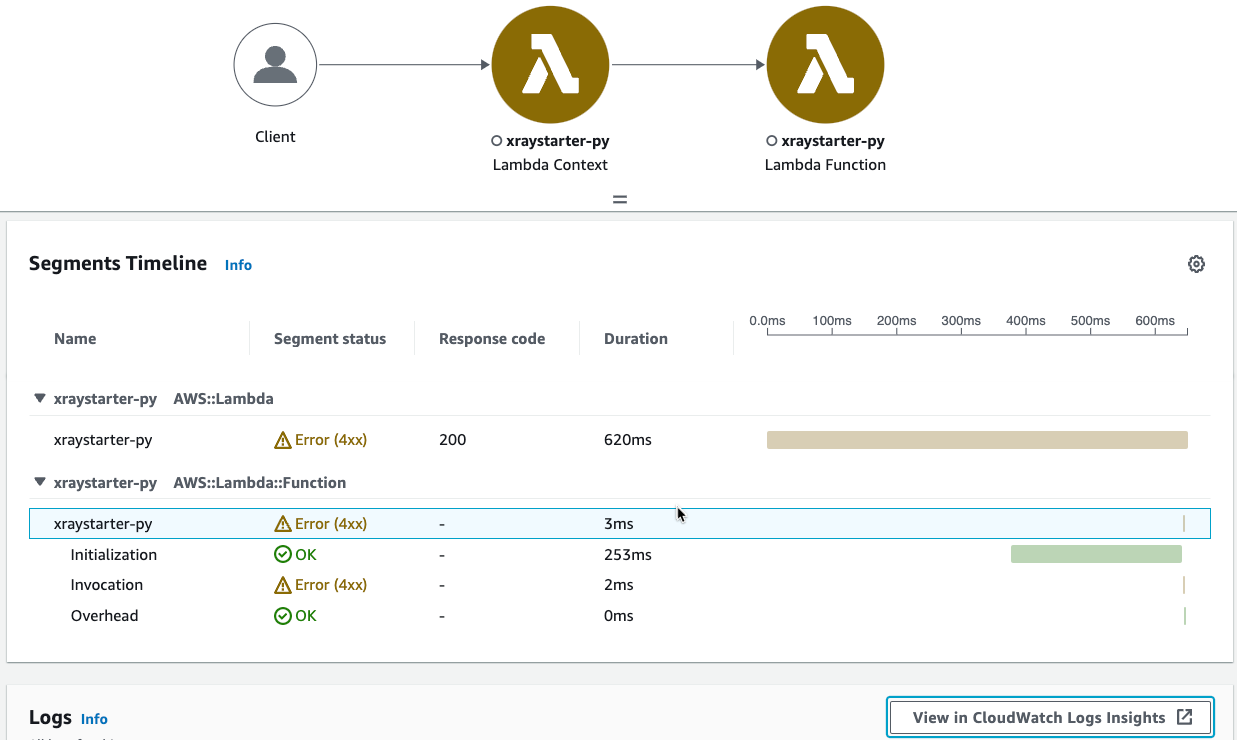Click the OK status text in the Initialization row

point(305,555)
